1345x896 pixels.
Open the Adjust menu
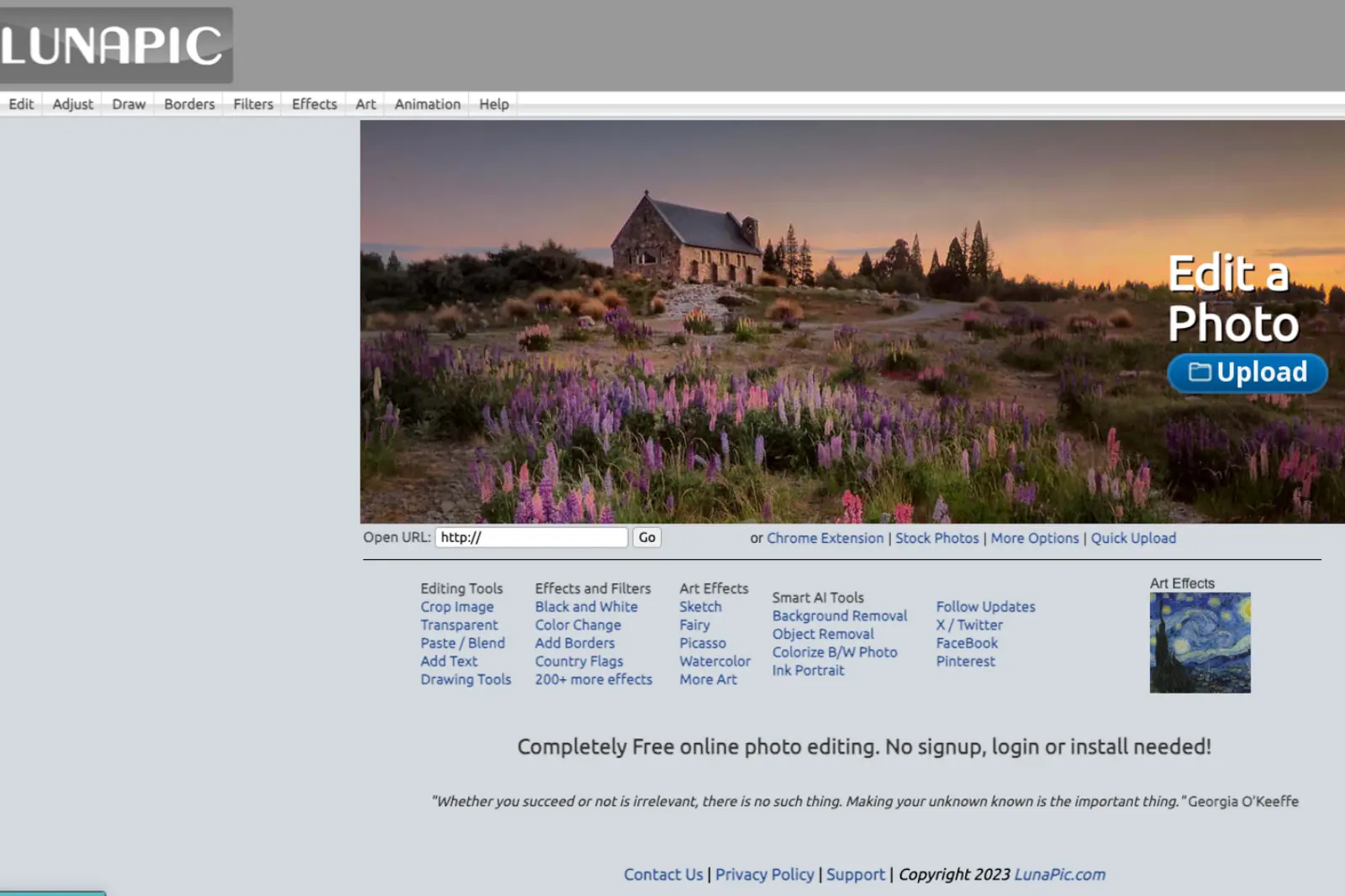[x=73, y=104]
